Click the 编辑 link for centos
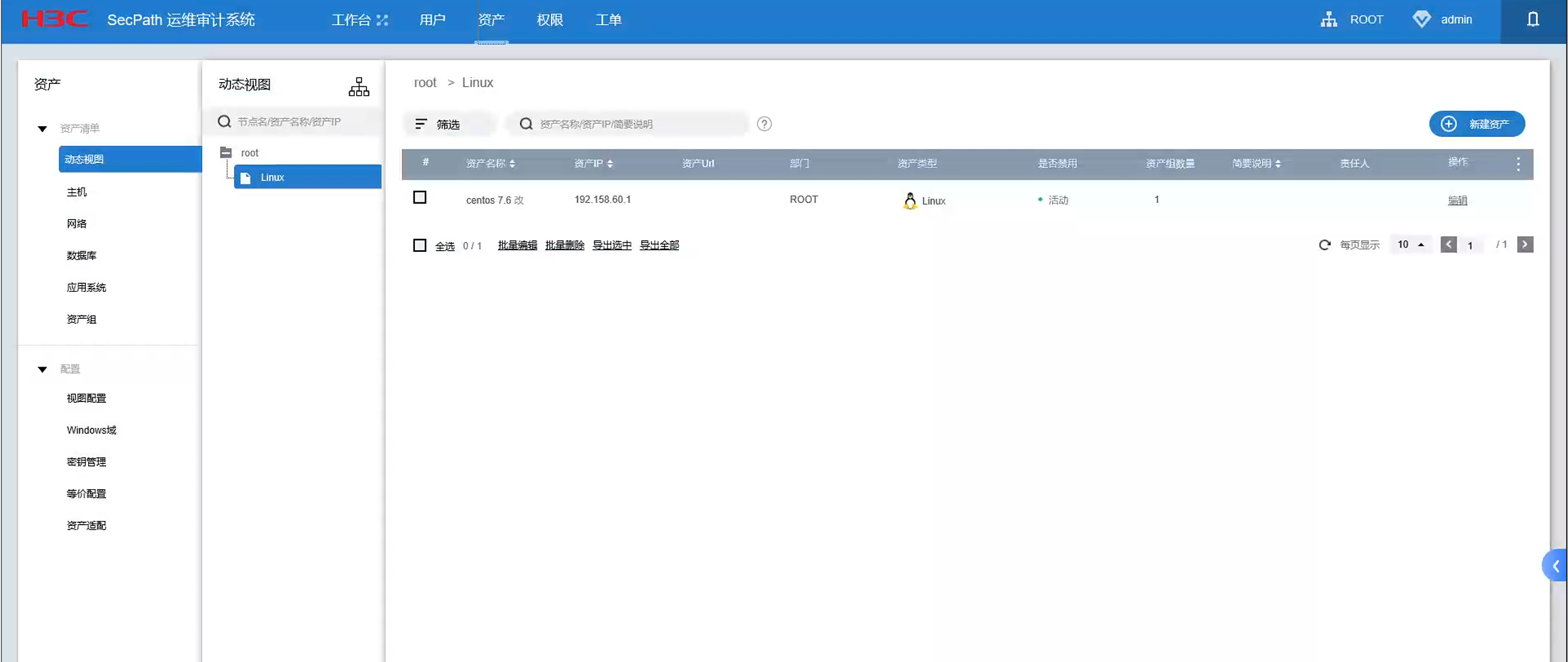The width and height of the screenshot is (1568, 662). point(1457,200)
